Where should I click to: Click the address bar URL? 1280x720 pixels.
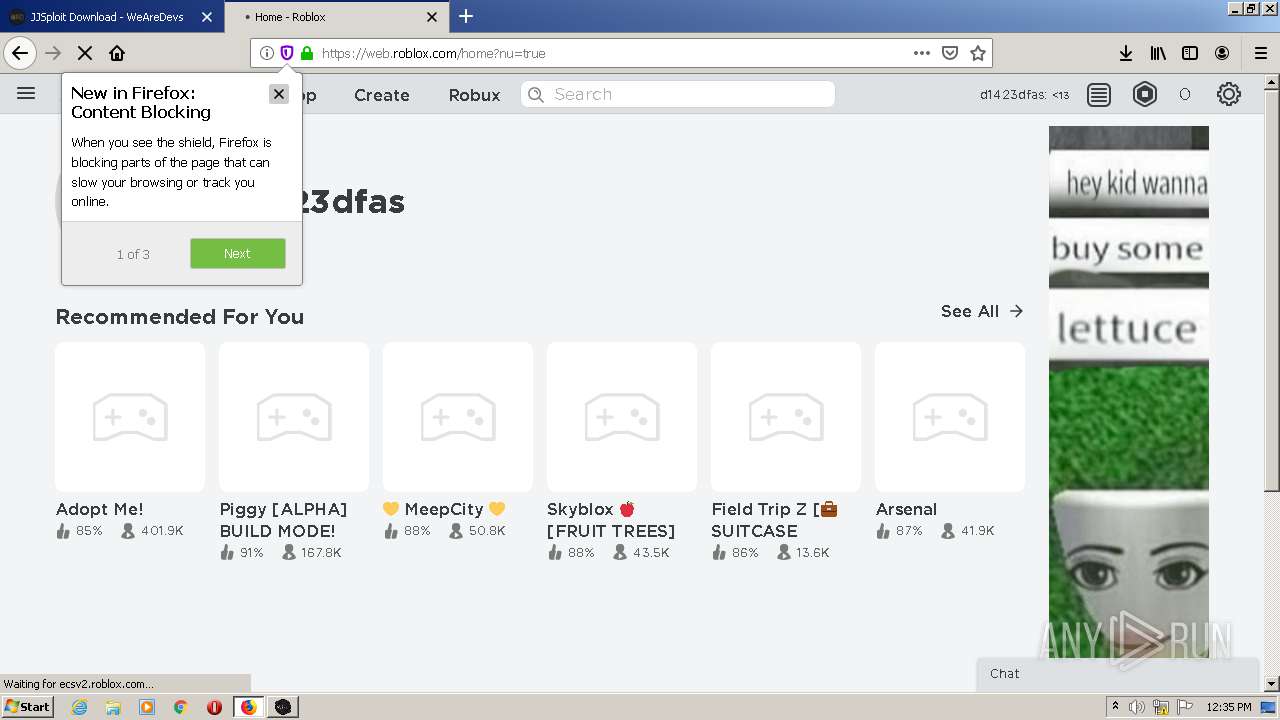pos(433,53)
